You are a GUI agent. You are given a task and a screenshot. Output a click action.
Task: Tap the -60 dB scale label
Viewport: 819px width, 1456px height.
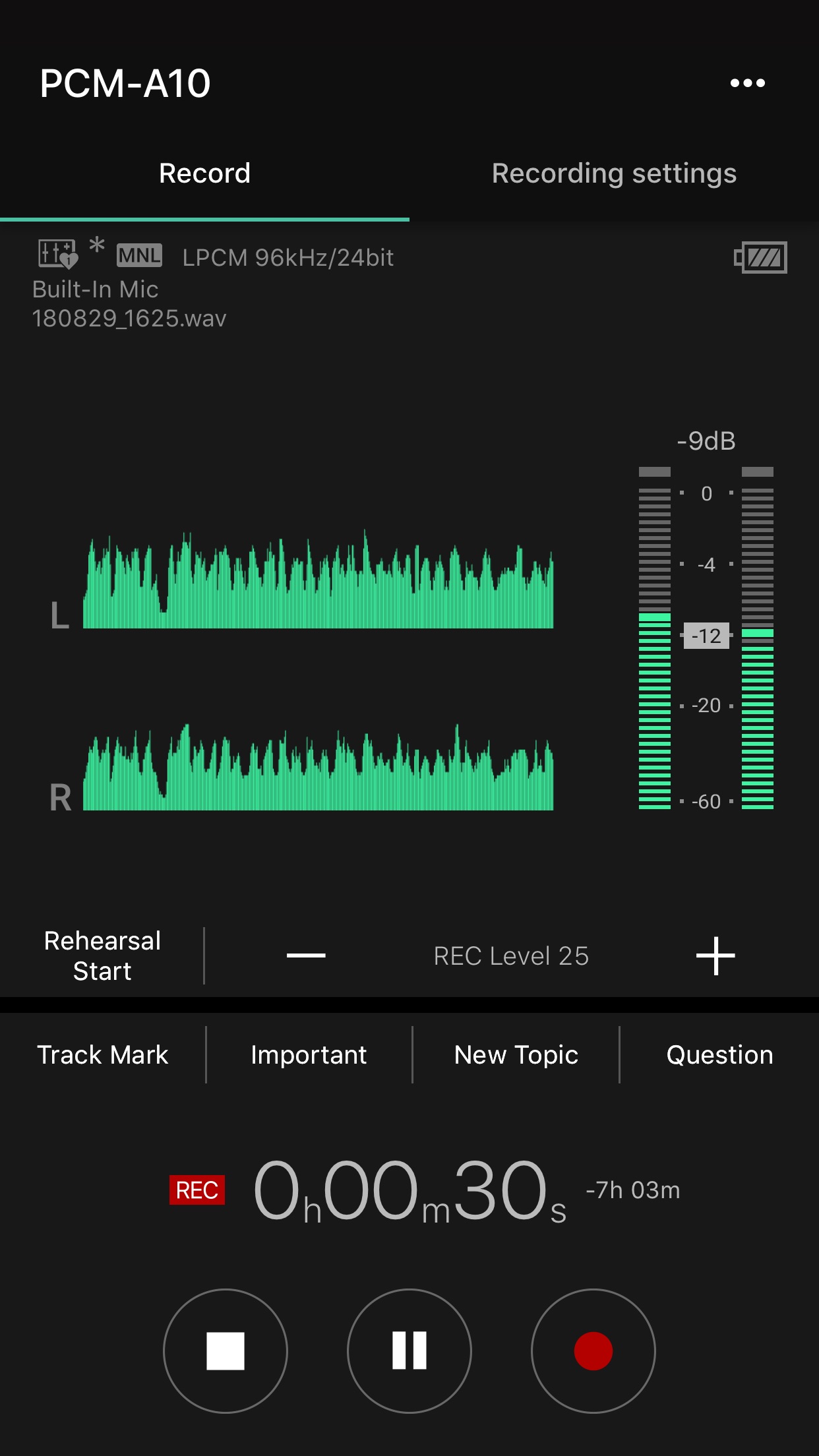706,802
